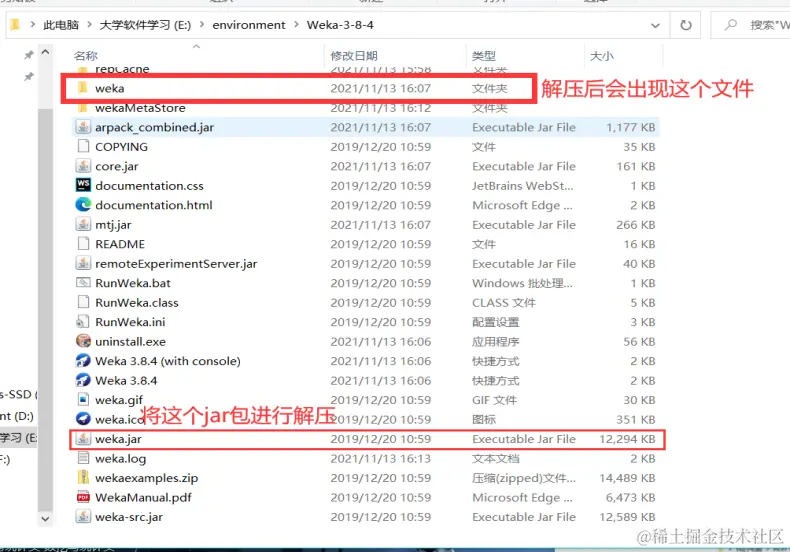This screenshot has height=552, width=790.
Task: Select the file name uninstall.exe
Action: click(130, 341)
